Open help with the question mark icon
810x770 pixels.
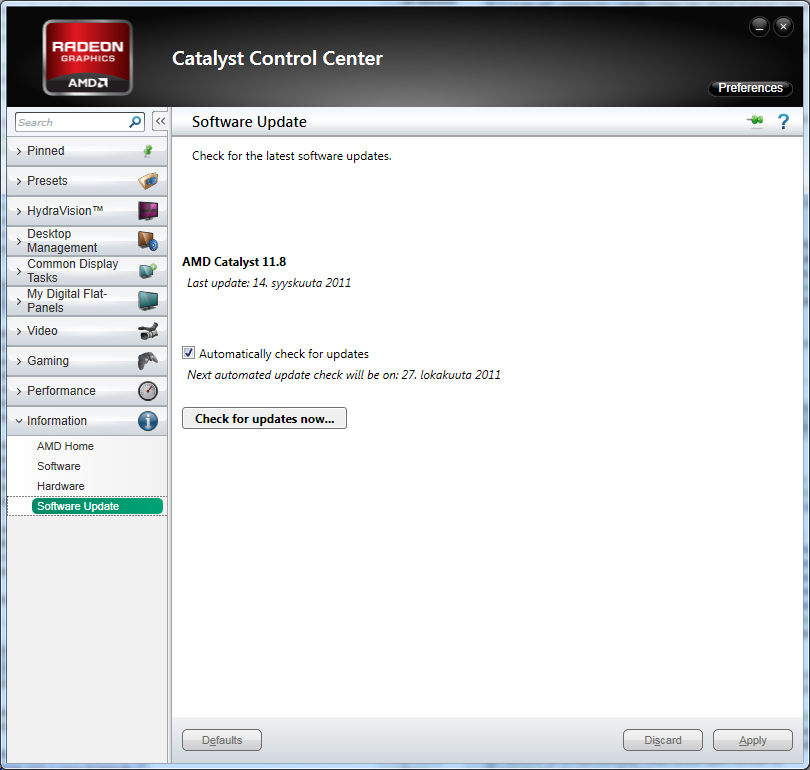coord(783,121)
